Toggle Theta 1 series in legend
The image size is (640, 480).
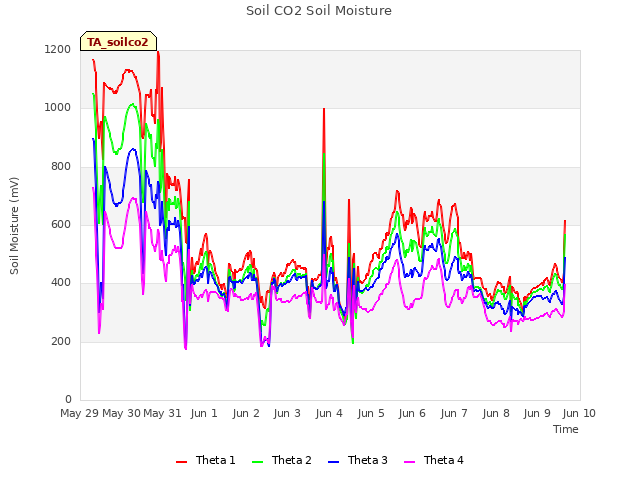(x=206, y=460)
